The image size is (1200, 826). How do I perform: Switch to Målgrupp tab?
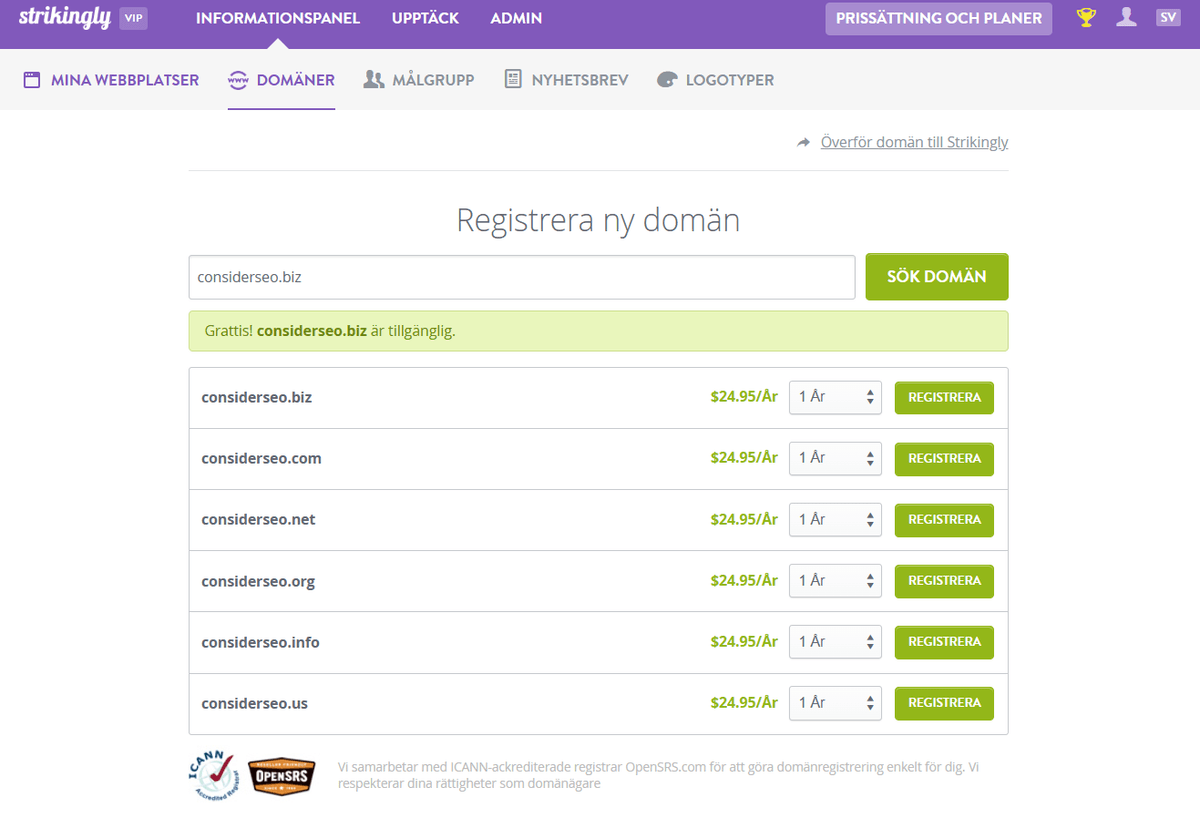[418, 80]
